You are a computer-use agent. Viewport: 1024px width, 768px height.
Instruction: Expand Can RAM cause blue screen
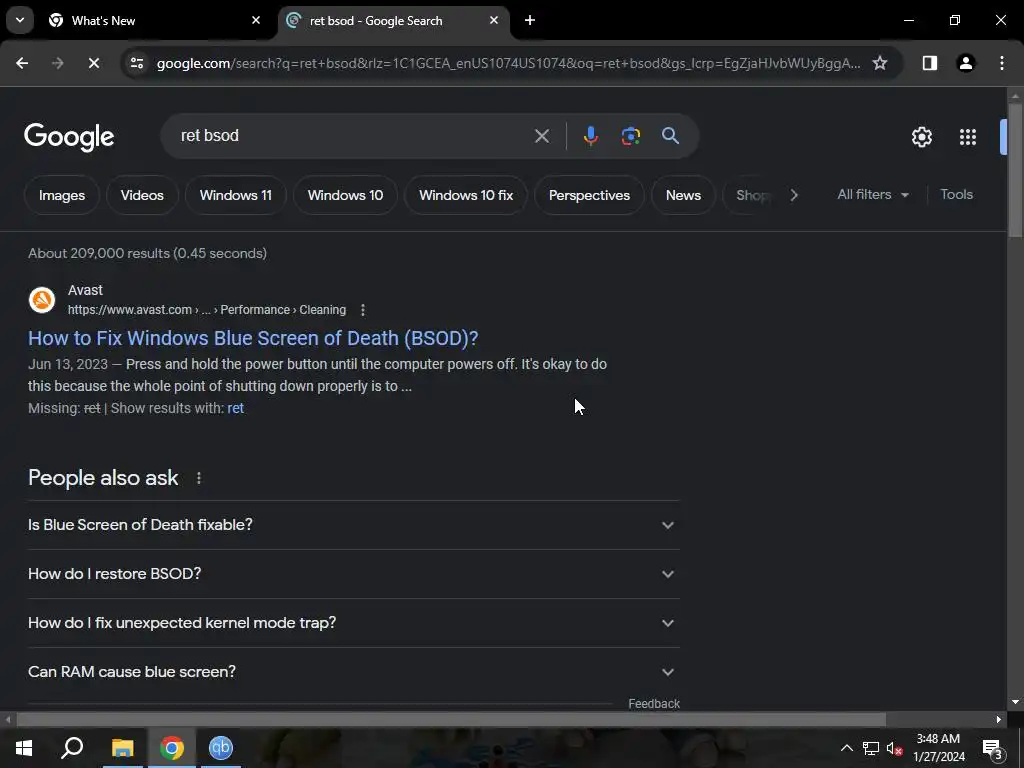(x=353, y=672)
